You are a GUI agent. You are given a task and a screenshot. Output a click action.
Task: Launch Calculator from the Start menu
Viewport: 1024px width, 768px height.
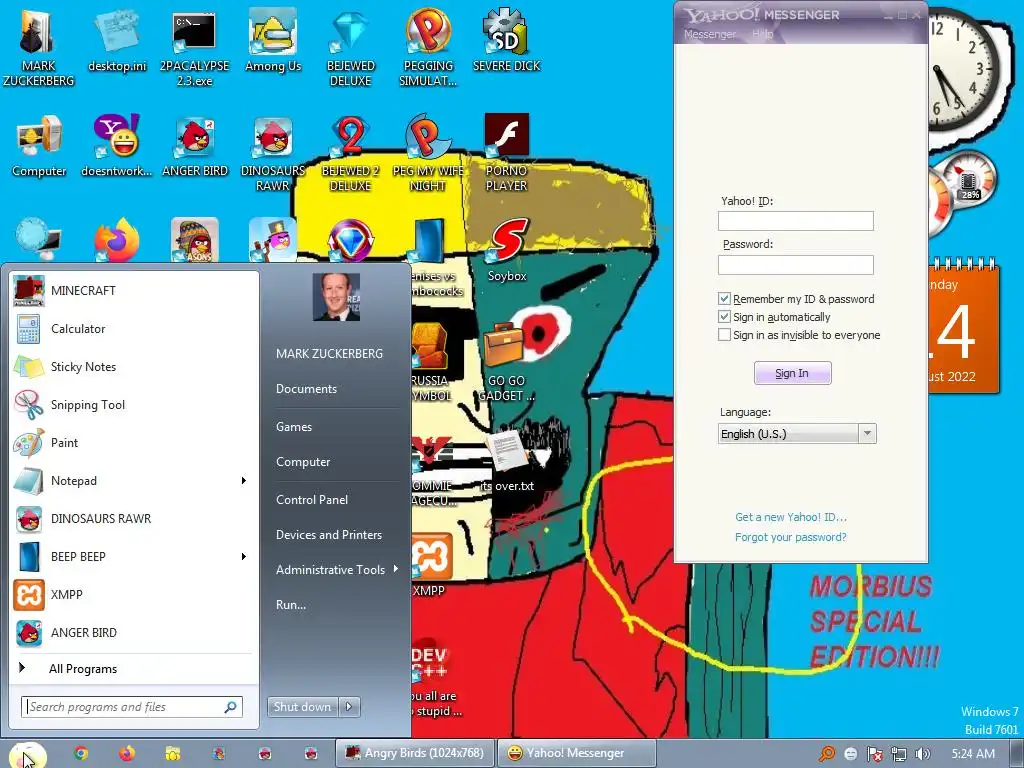click(x=134, y=328)
